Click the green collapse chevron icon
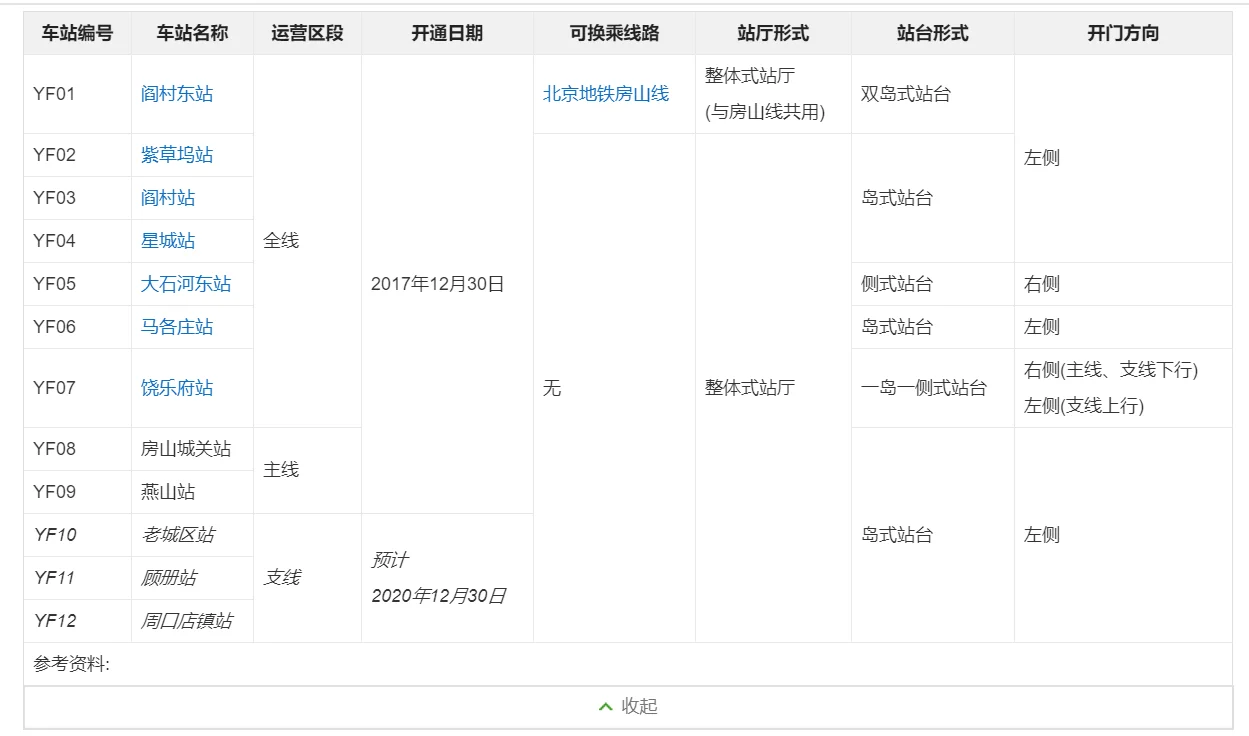This screenshot has width=1249, height=736. tap(605, 707)
